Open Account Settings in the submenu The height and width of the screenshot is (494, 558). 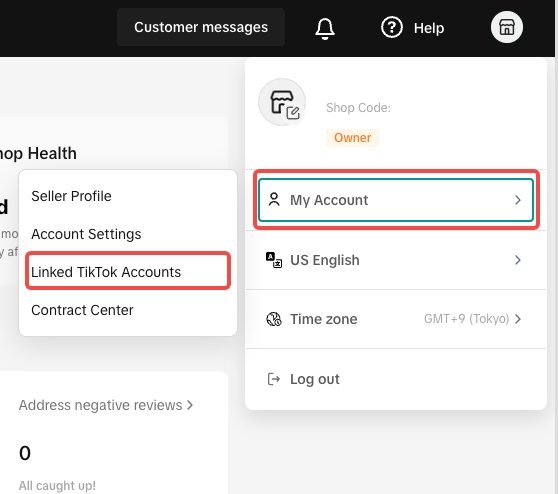coord(86,234)
